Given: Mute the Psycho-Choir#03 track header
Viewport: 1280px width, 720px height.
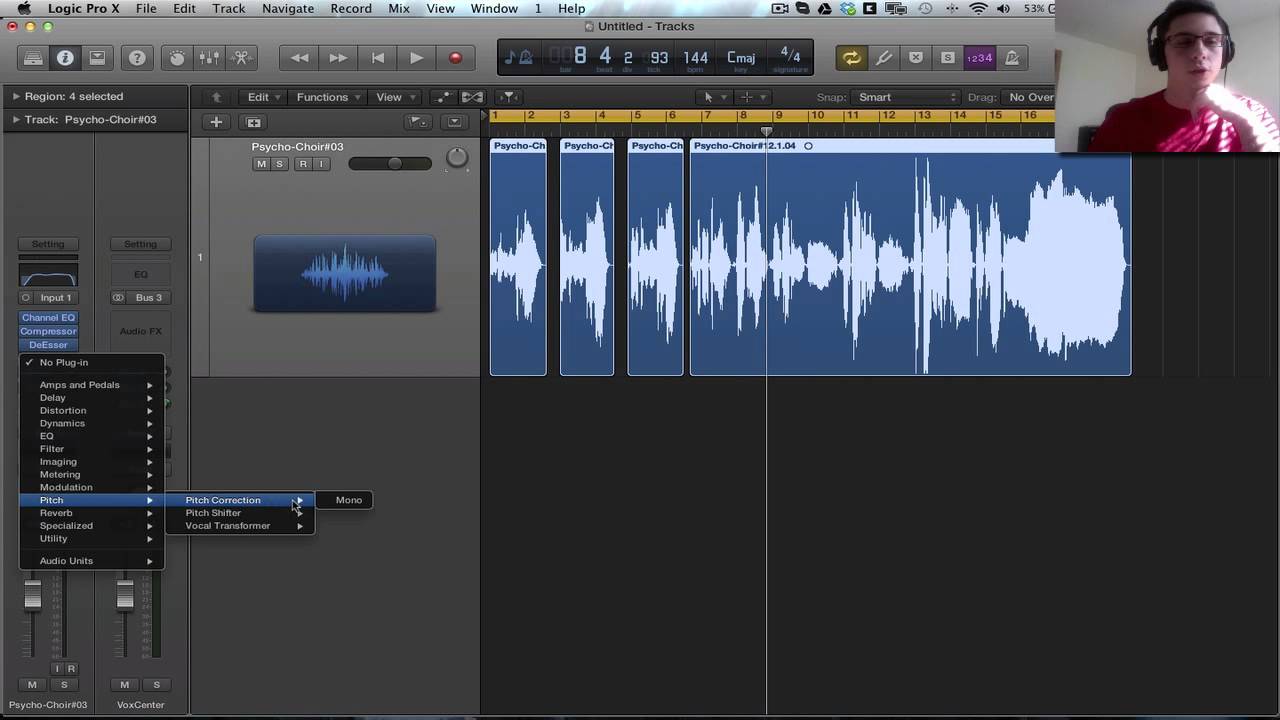Looking at the screenshot, I should (261, 164).
